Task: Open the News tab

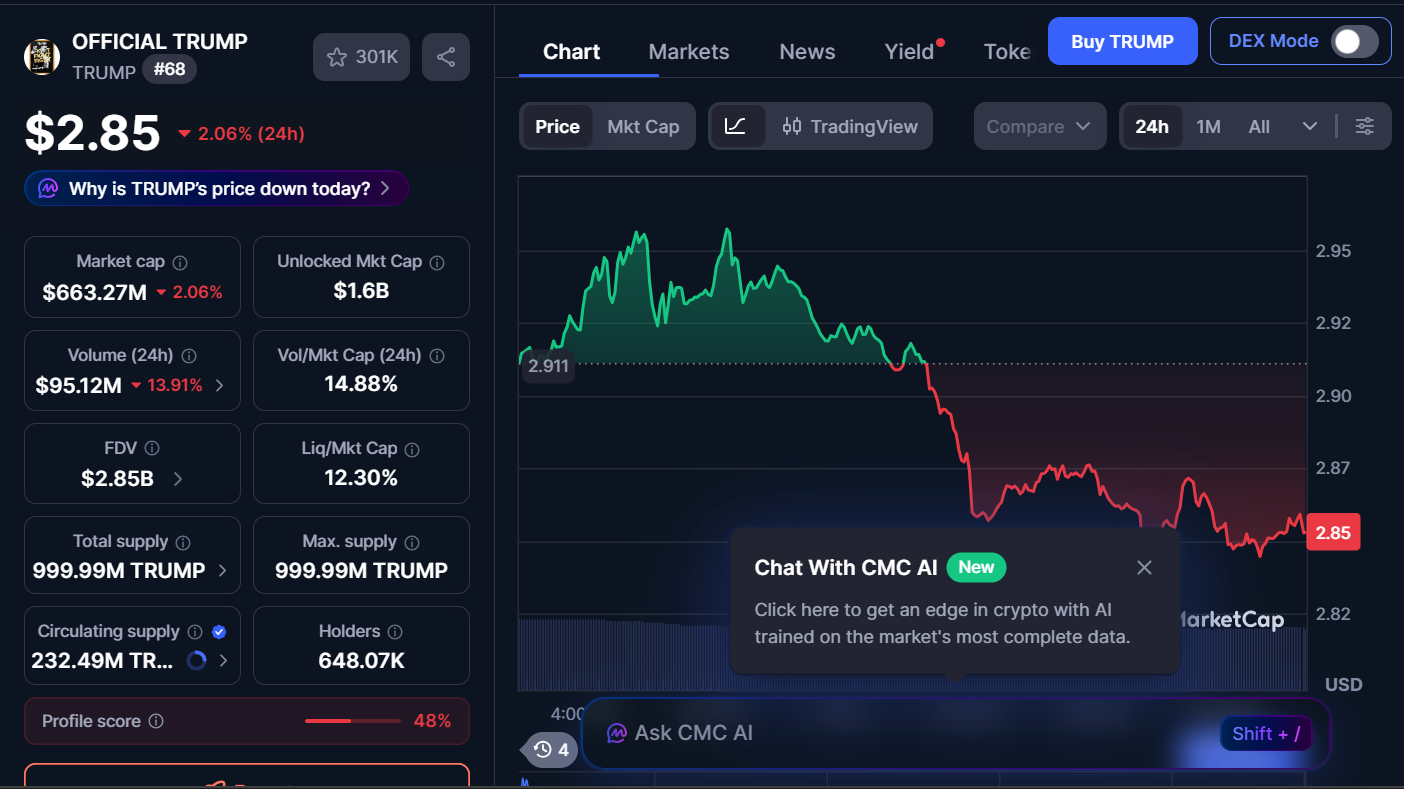Action: tap(807, 52)
